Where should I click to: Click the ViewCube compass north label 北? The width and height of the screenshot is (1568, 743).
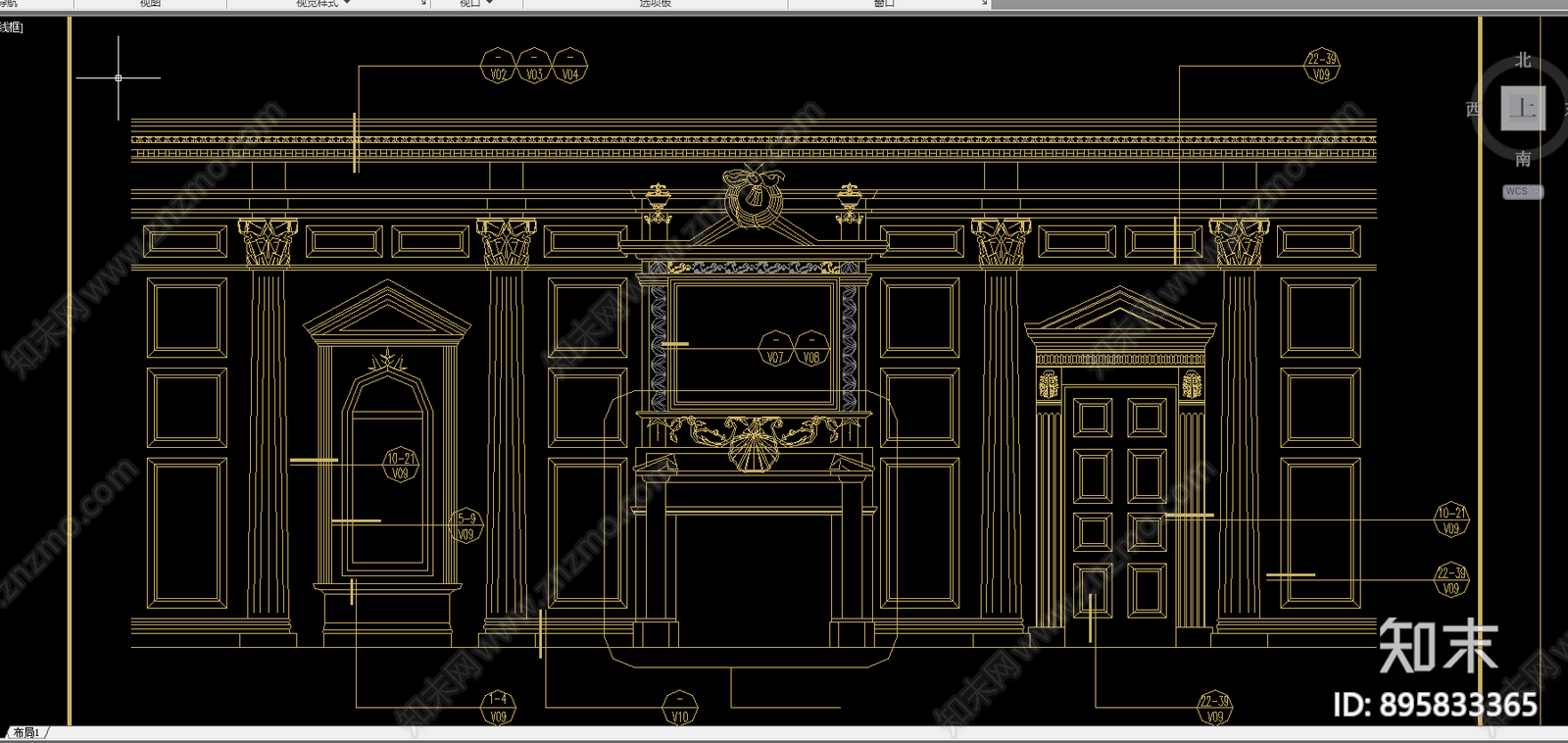coord(1523,61)
